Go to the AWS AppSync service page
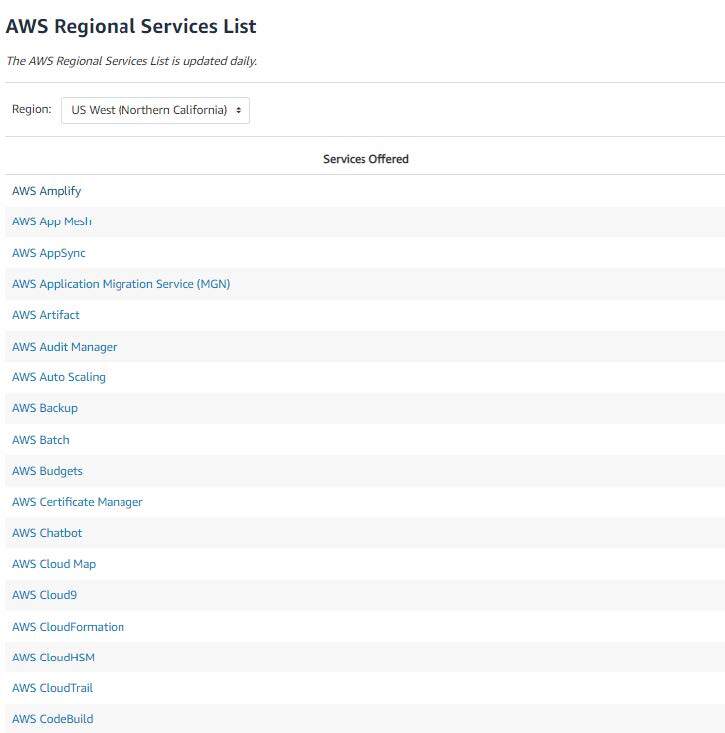 pyautogui.click(x=49, y=253)
